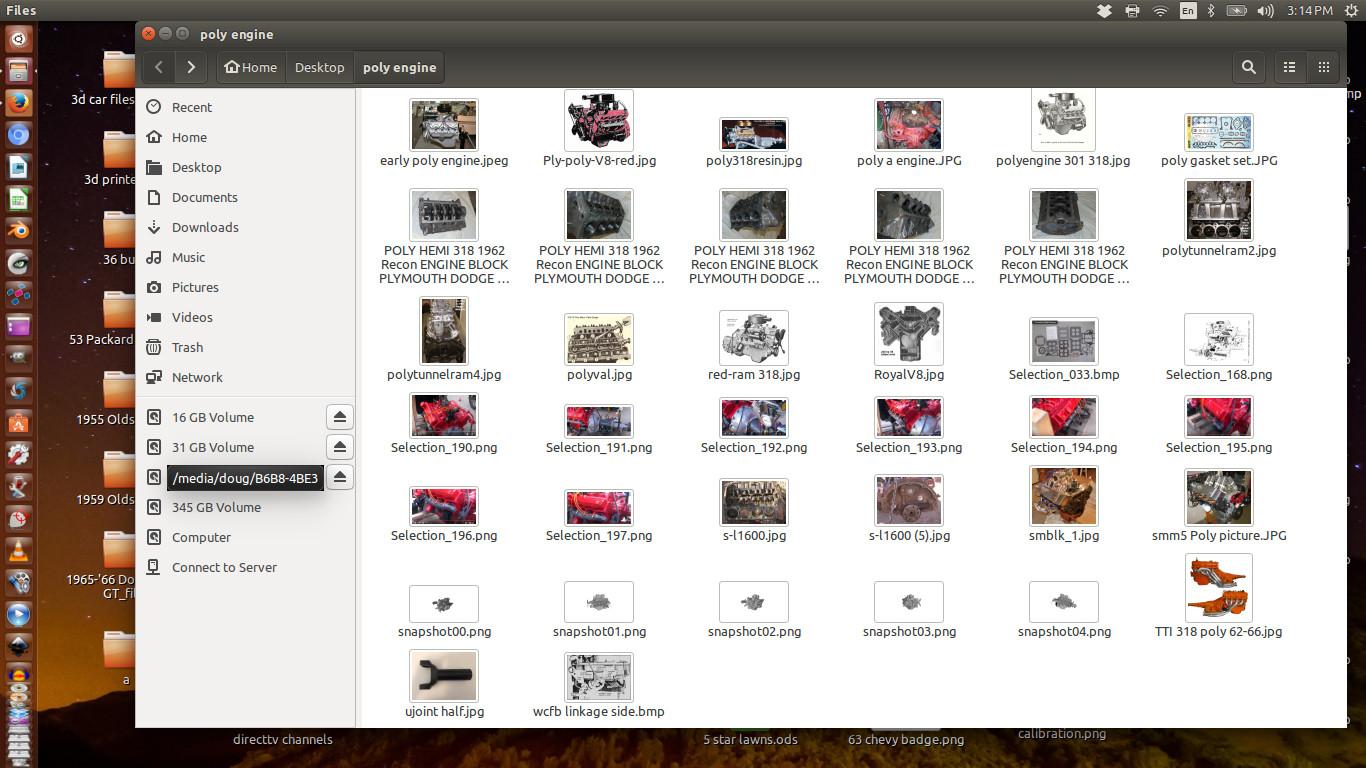Open the volume sound indicator
Viewport: 1366px width, 768px height.
1265,11
